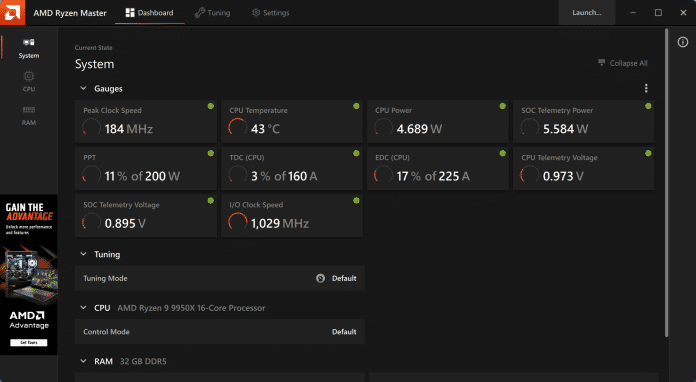Click the 11 % of 200 W value
Image resolution: width=696 pixels, height=382 pixels.
click(x=142, y=176)
